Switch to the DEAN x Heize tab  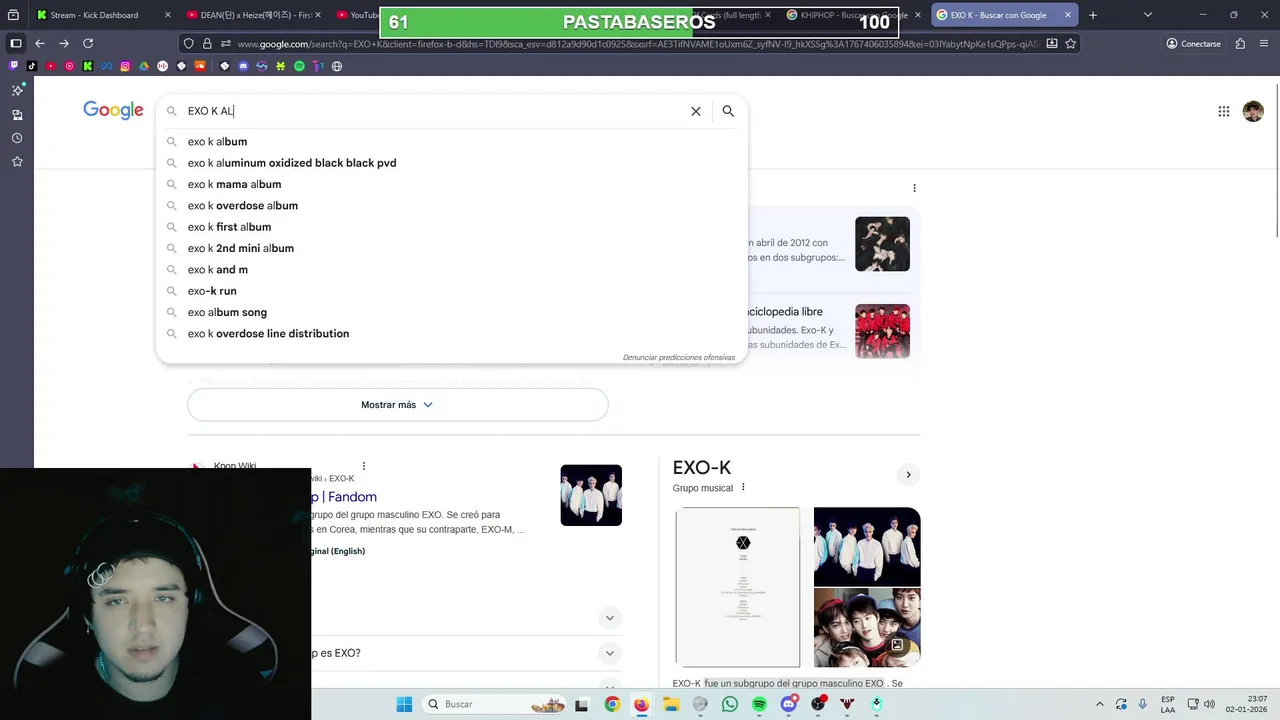point(254,15)
